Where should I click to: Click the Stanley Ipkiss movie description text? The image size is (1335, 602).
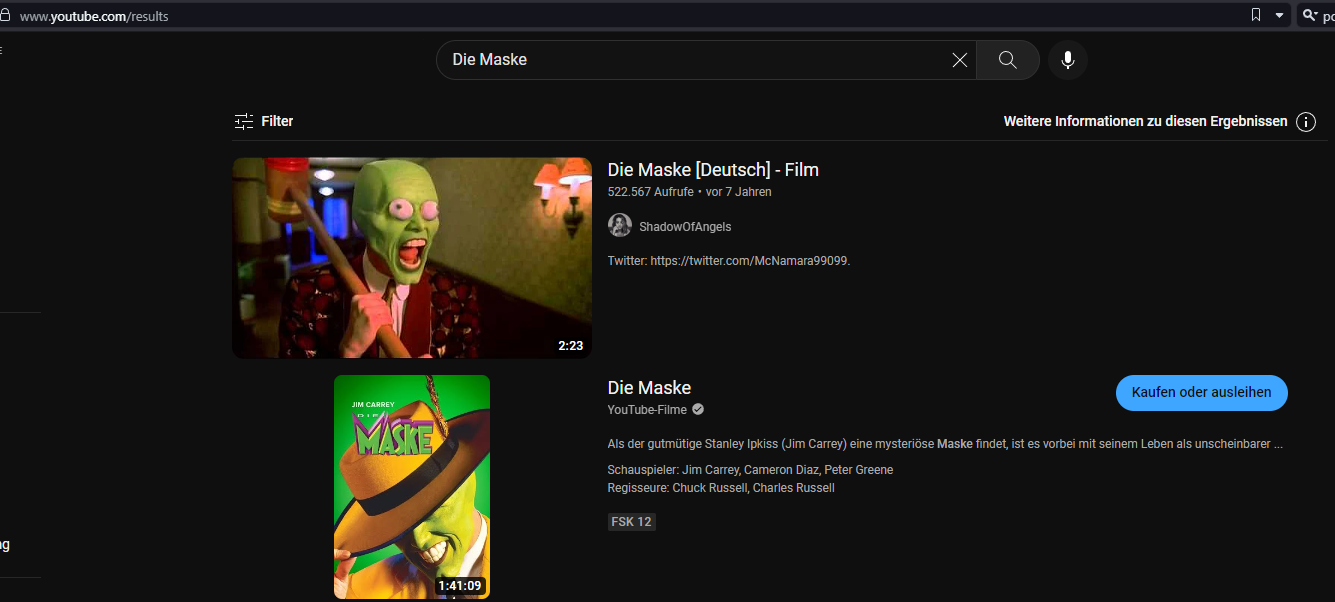[x=945, y=444]
